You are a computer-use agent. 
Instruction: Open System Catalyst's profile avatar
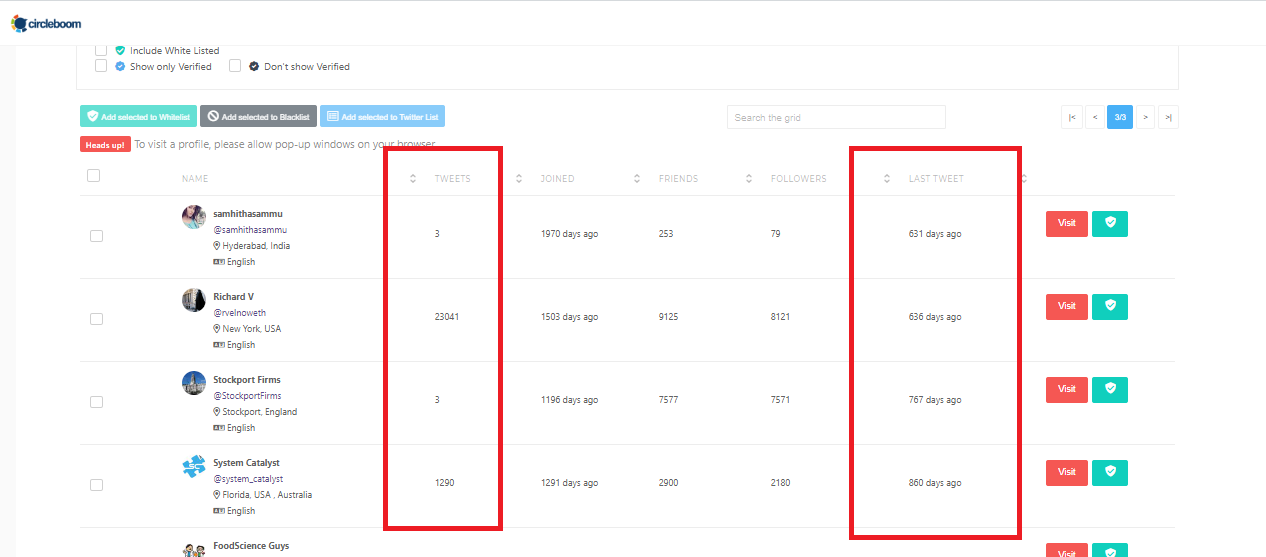click(x=194, y=466)
